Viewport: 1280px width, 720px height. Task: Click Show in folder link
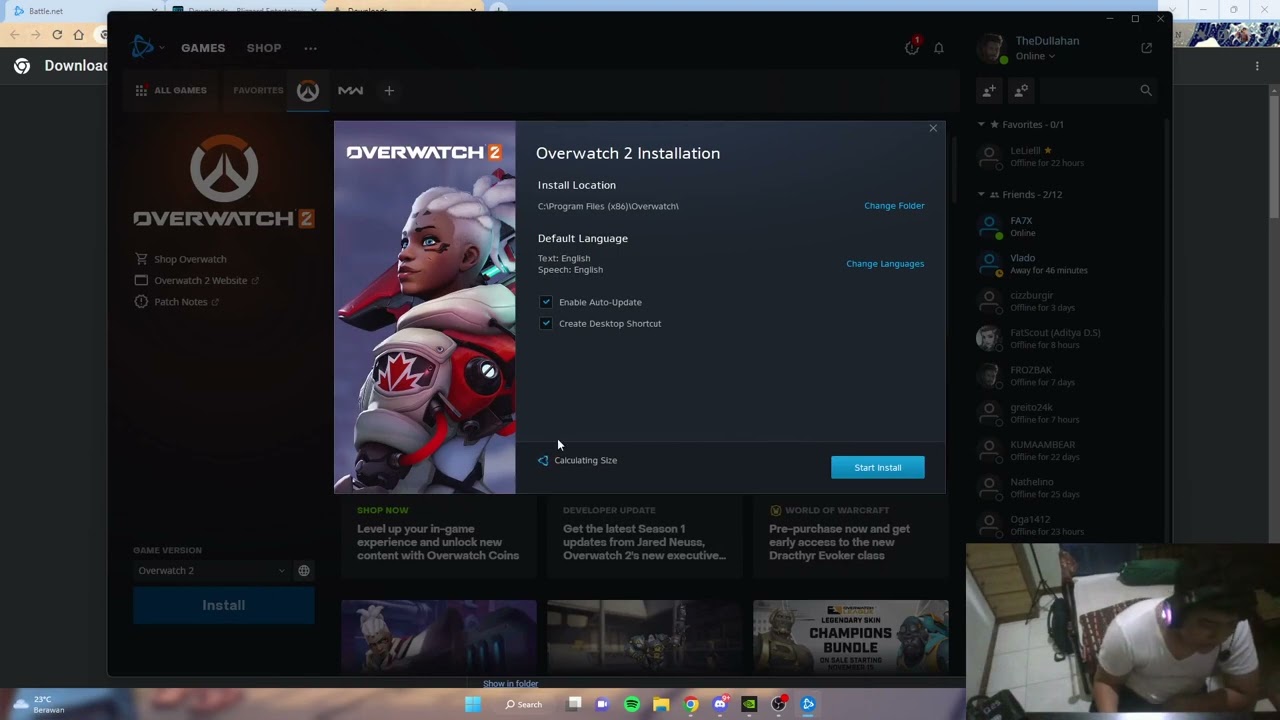pyautogui.click(x=511, y=684)
